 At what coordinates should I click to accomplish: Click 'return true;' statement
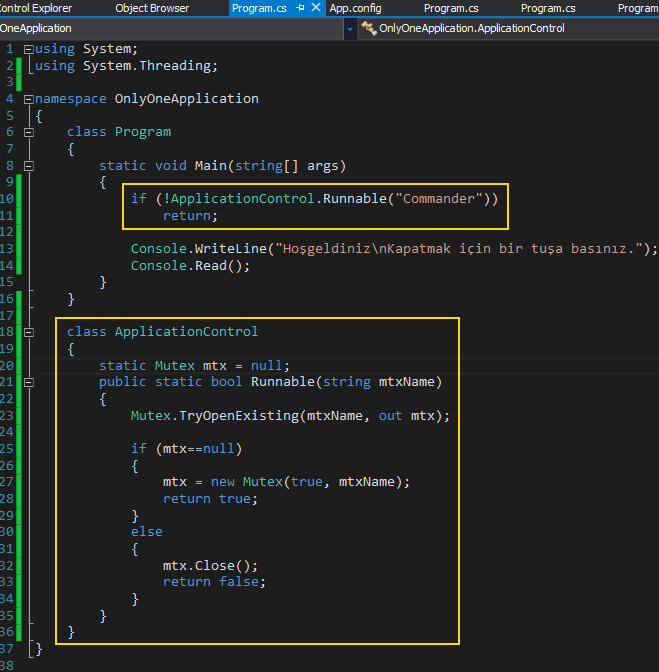tap(210, 499)
